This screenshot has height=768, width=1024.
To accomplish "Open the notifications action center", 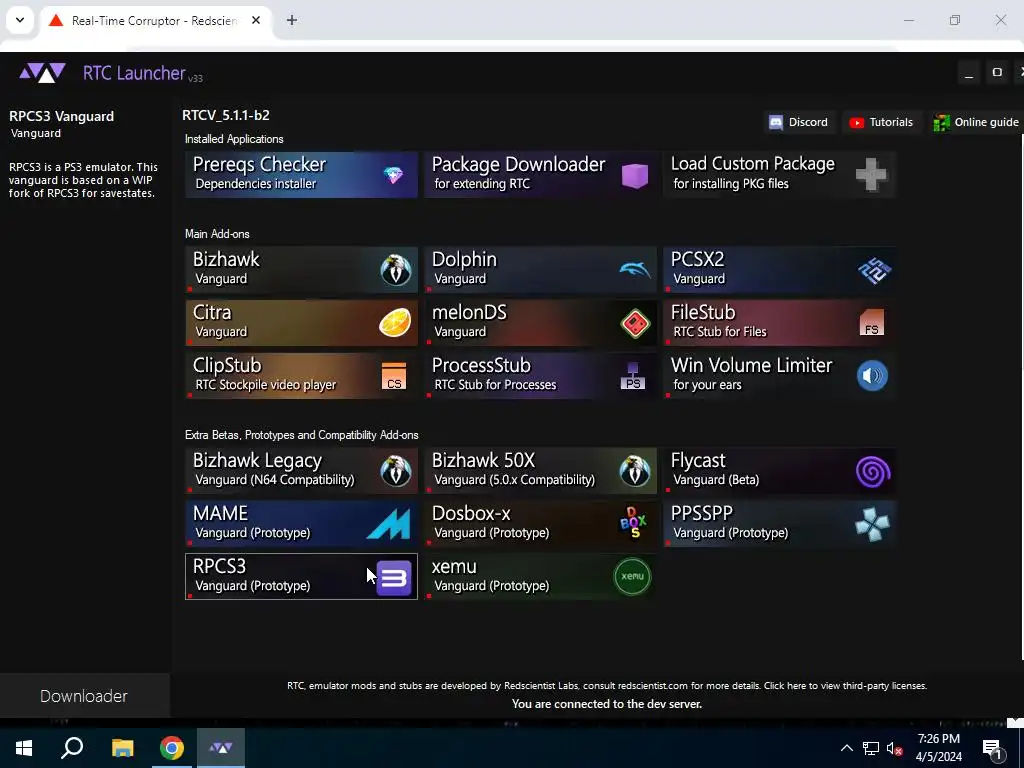I will click(993, 749).
